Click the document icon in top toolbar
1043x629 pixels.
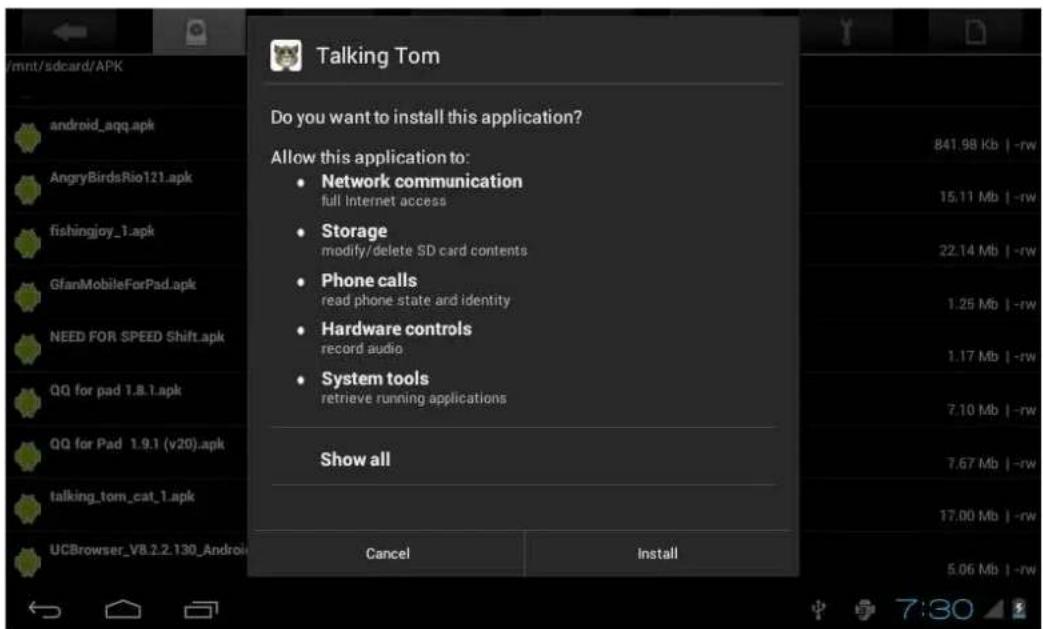point(975,31)
